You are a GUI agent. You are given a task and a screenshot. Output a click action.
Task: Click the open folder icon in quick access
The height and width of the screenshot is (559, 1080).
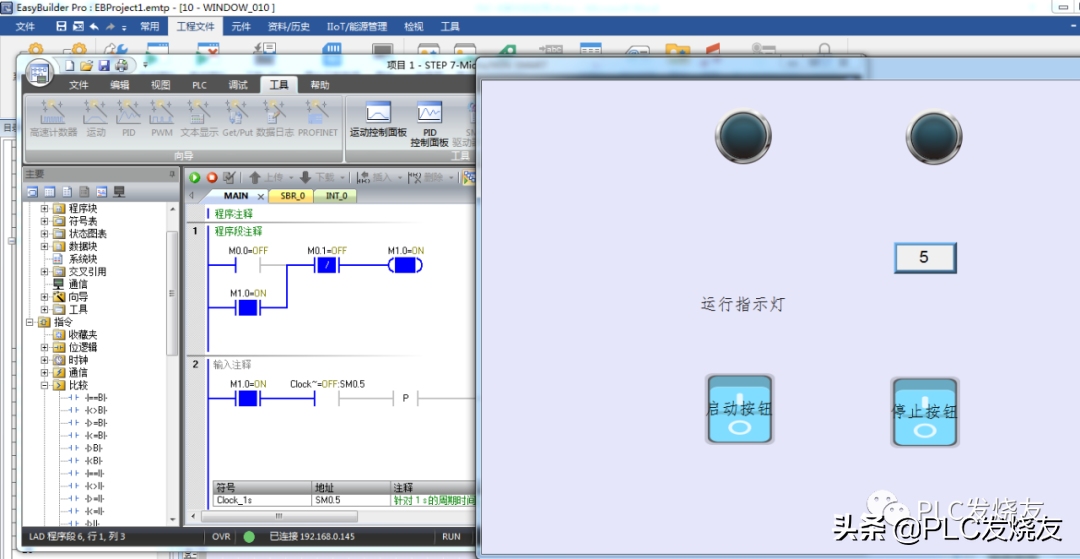click(87, 65)
